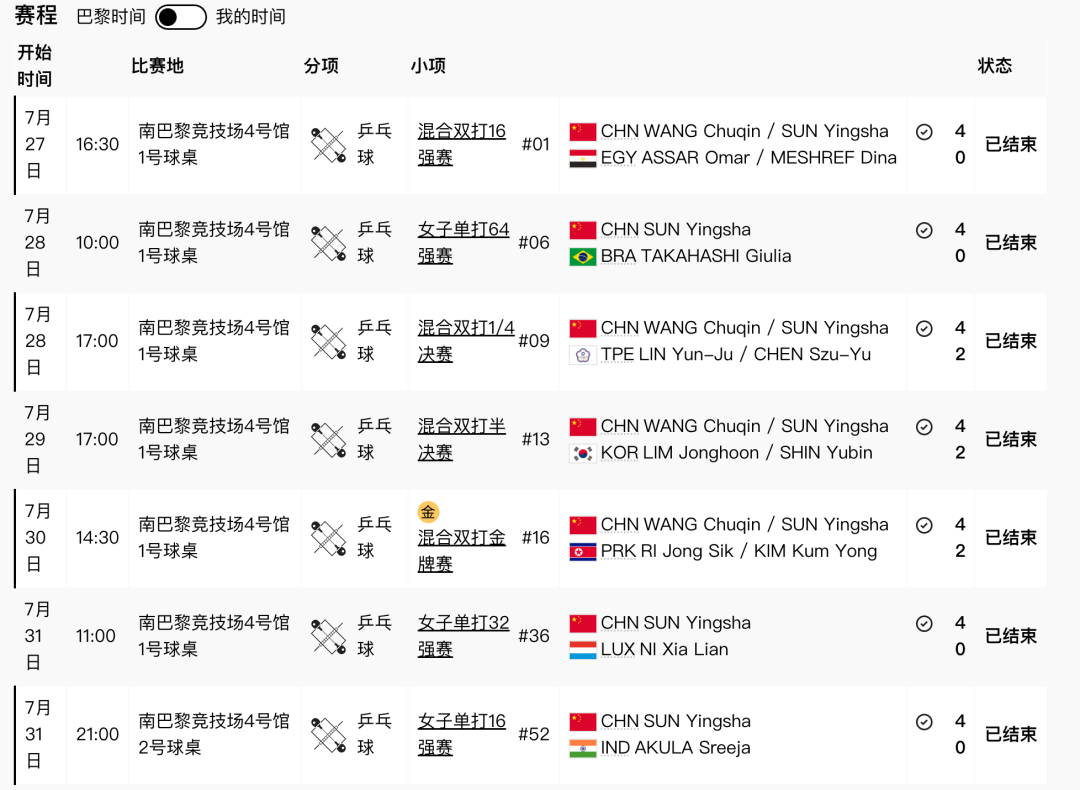Open 女子单打64强赛 event link

[x=464, y=243]
